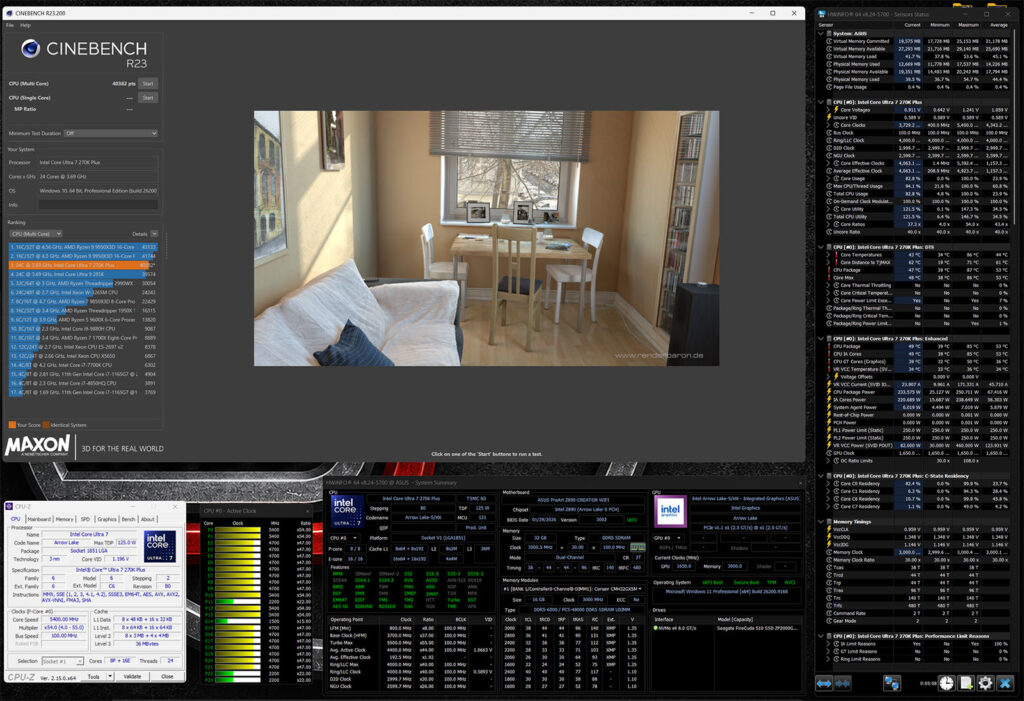Open HWiNFO remote monitoring network icon
Viewport: 1024px width, 701px height.
pos(891,683)
